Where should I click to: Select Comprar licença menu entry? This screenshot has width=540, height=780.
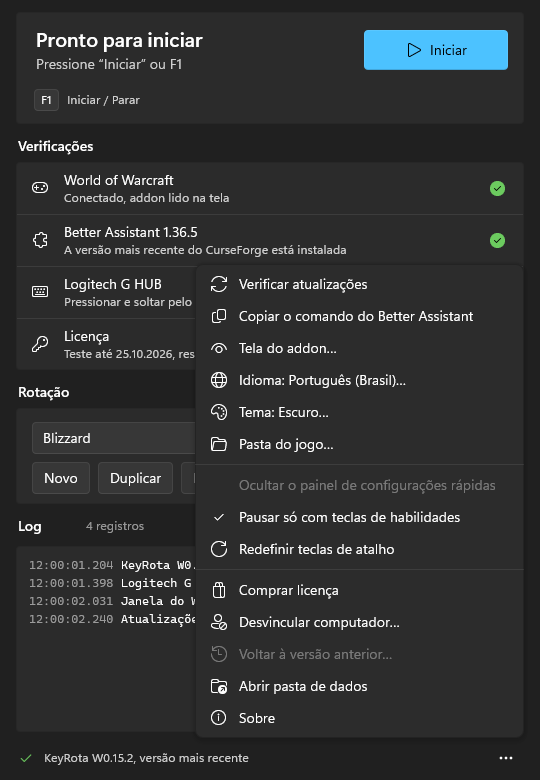360,590
